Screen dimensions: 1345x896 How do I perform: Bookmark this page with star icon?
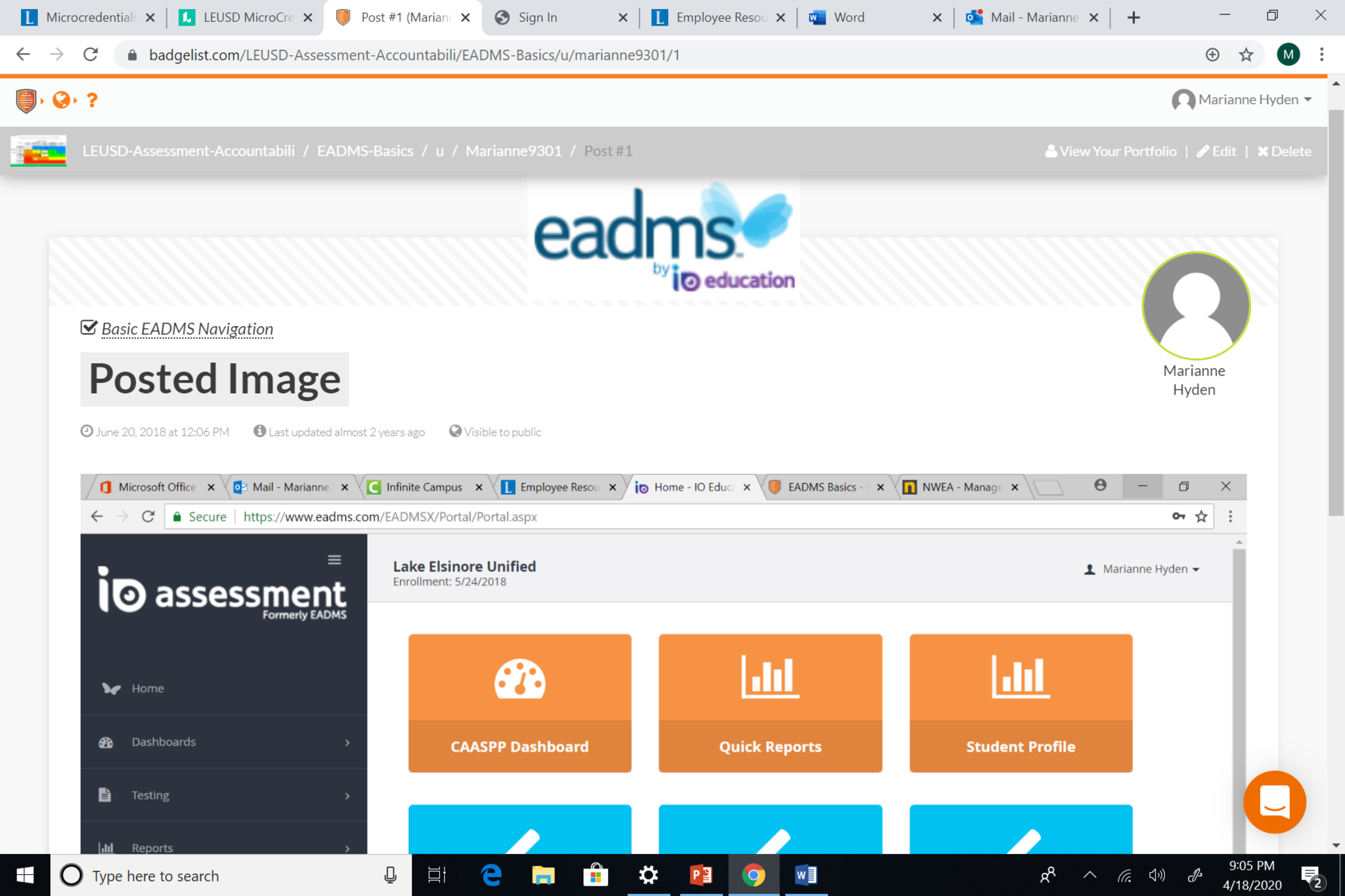(1246, 55)
